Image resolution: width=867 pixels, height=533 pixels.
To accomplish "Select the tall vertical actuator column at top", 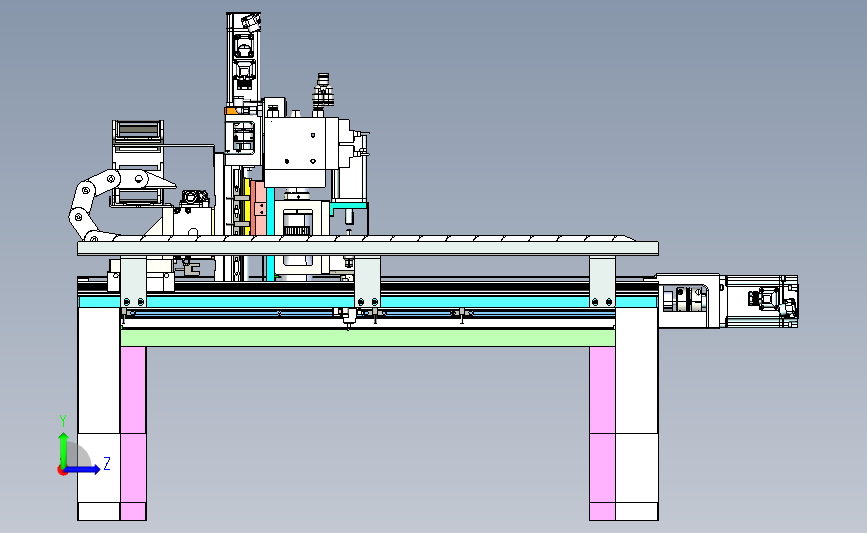I will point(243,58).
